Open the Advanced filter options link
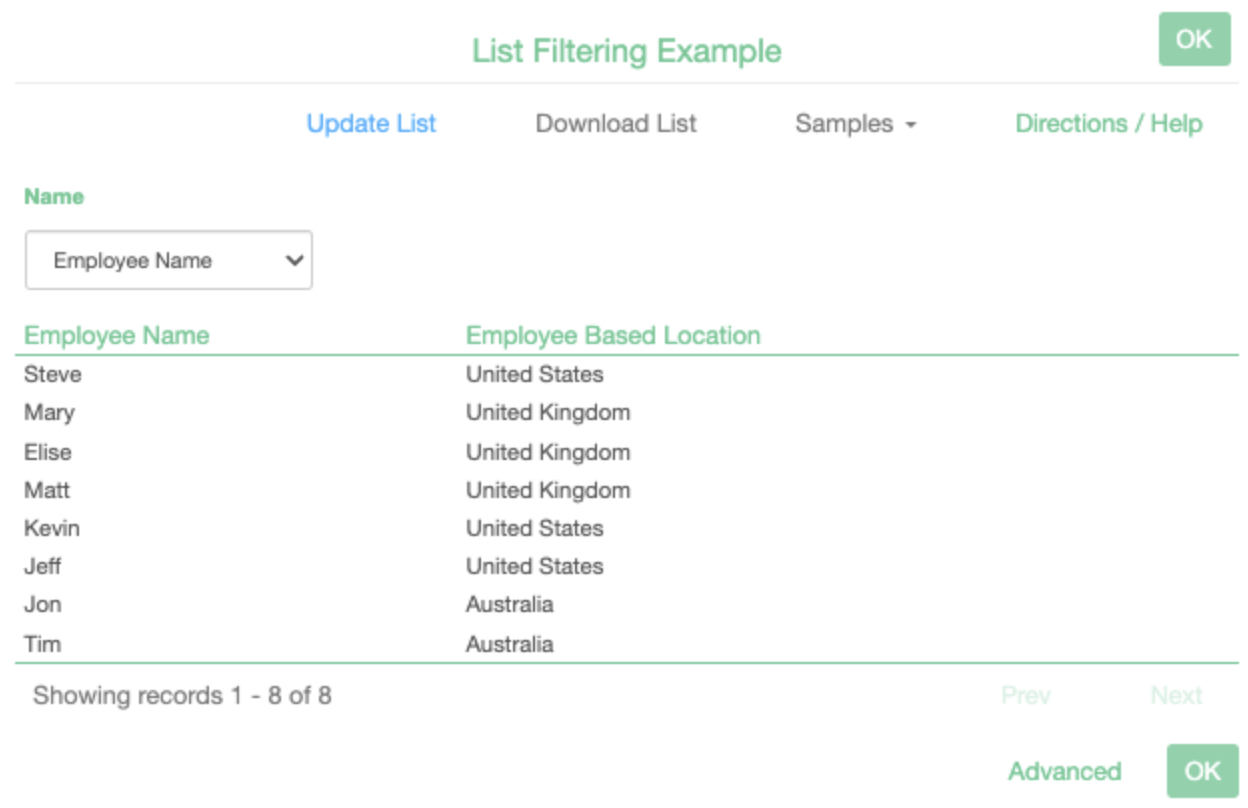 pyautogui.click(x=1064, y=771)
